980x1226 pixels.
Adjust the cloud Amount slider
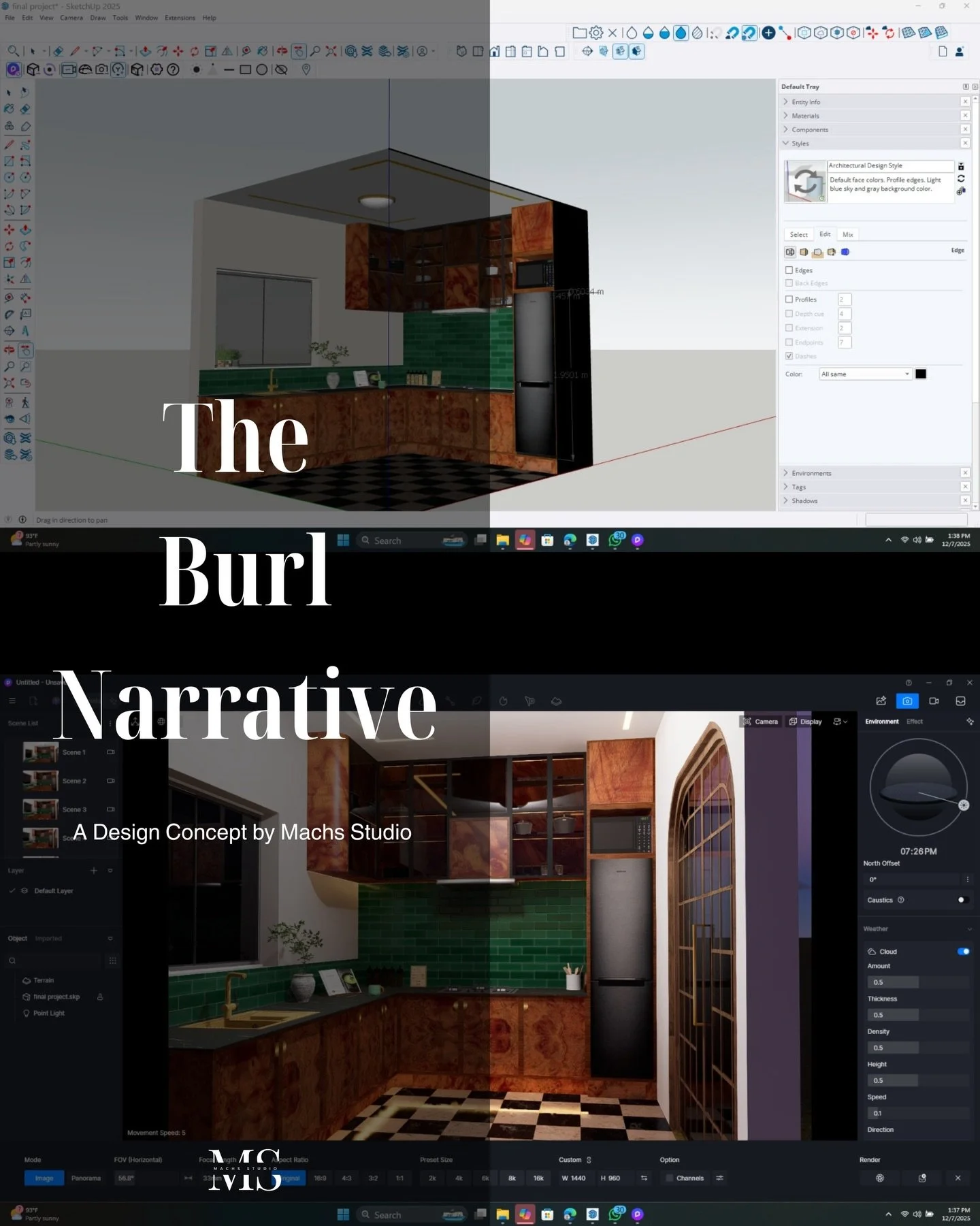[918, 982]
